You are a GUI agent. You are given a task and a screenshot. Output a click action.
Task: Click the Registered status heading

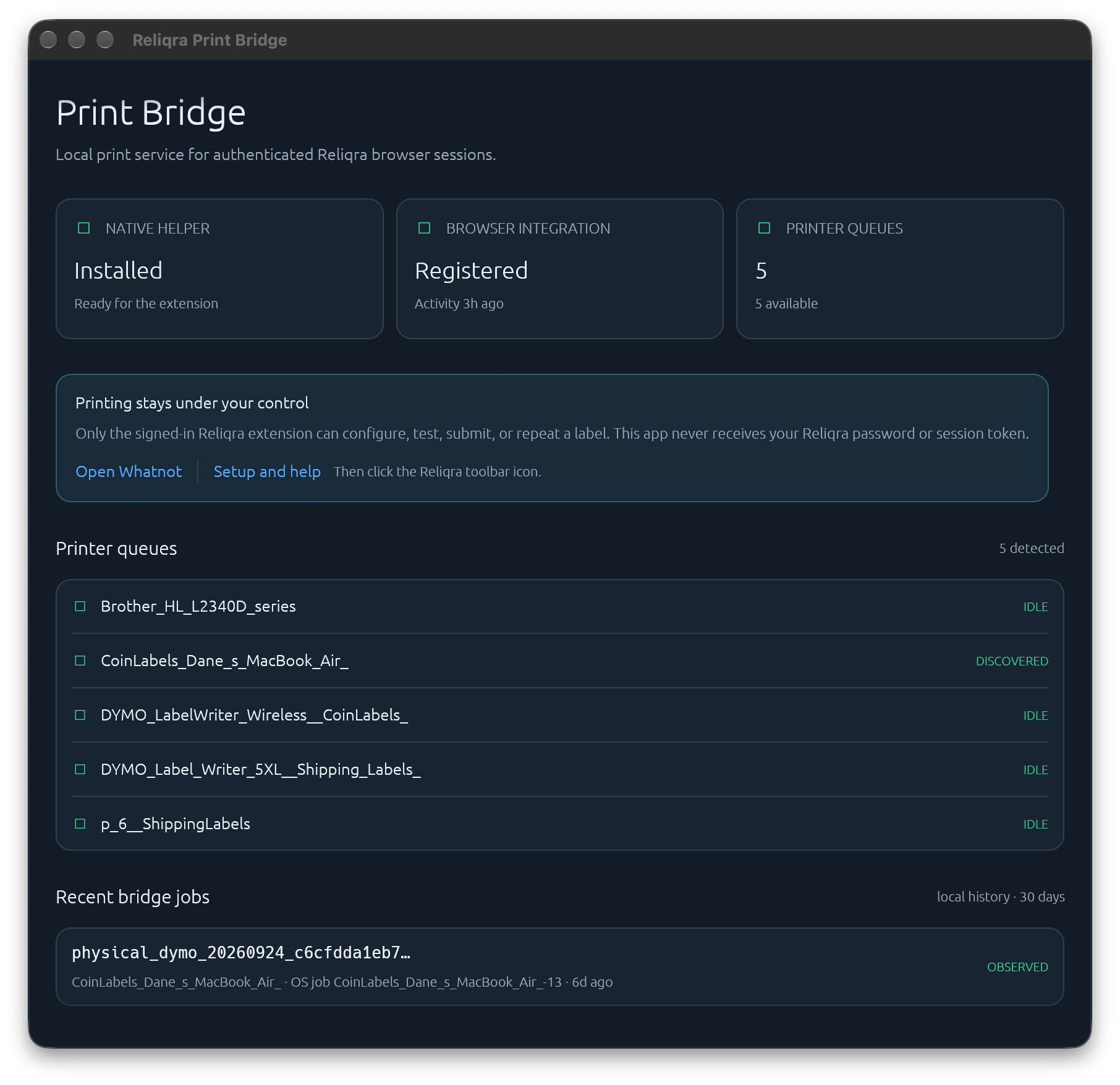click(471, 271)
